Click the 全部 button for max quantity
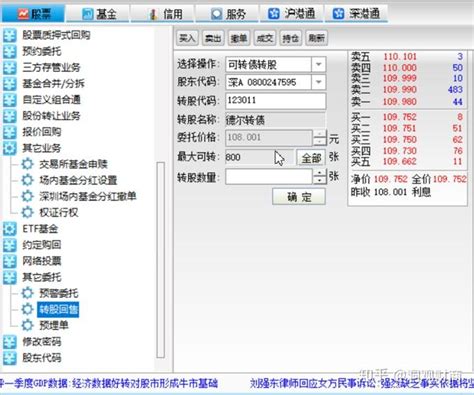This screenshot has width=474, height=395. tap(311, 157)
